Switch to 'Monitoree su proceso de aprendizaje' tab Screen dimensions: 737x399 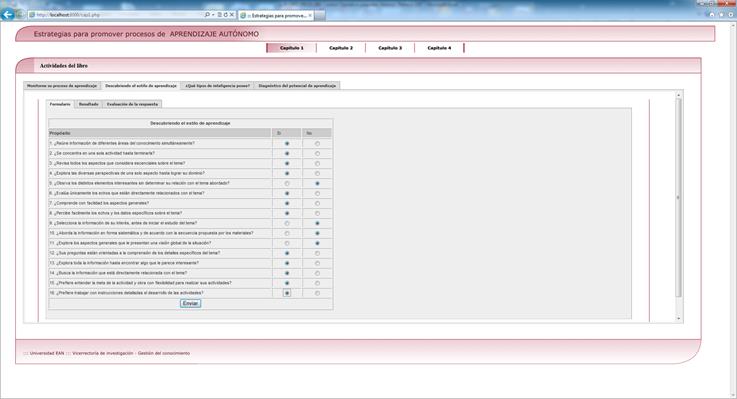[62, 86]
